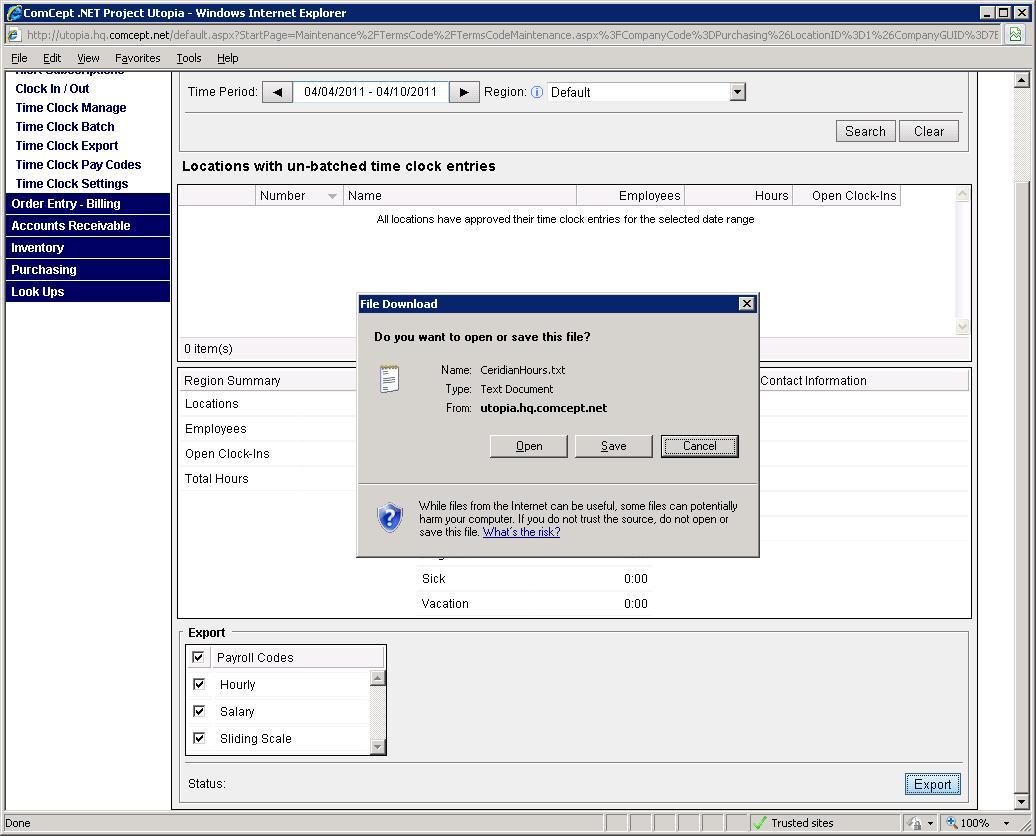Click the Region info icon
The width and height of the screenshot is (1036, 836).
(x=537, y=92)
